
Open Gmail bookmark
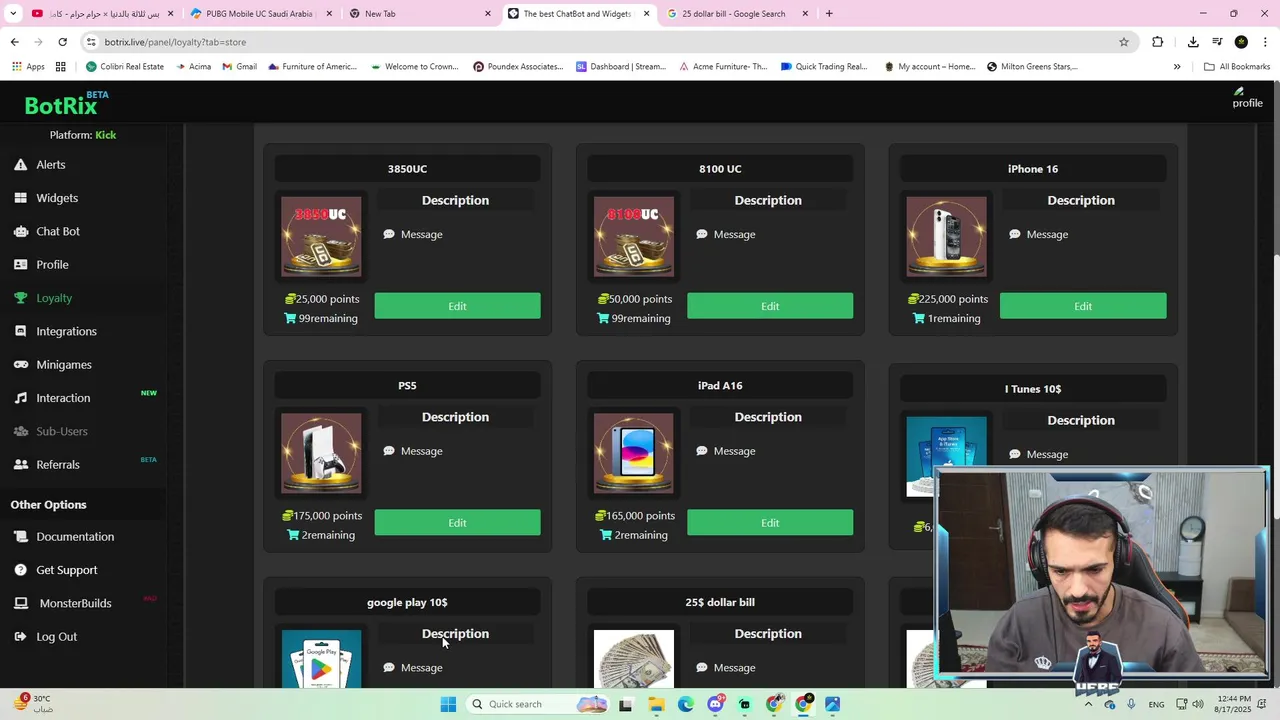point(239,67)
